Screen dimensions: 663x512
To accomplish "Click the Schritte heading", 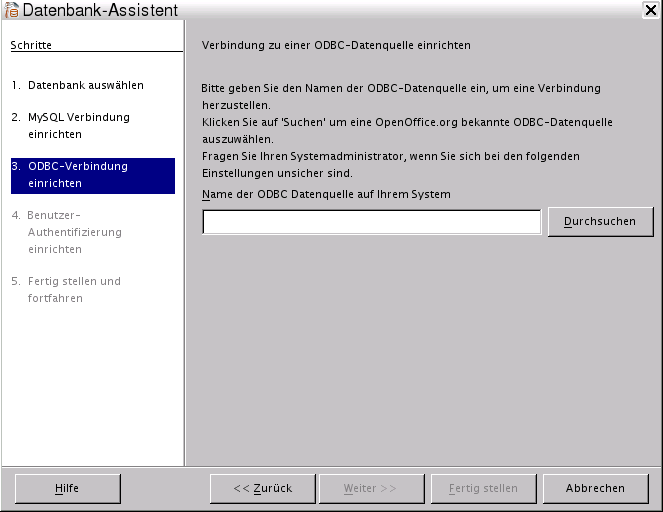I will (31, 45).
